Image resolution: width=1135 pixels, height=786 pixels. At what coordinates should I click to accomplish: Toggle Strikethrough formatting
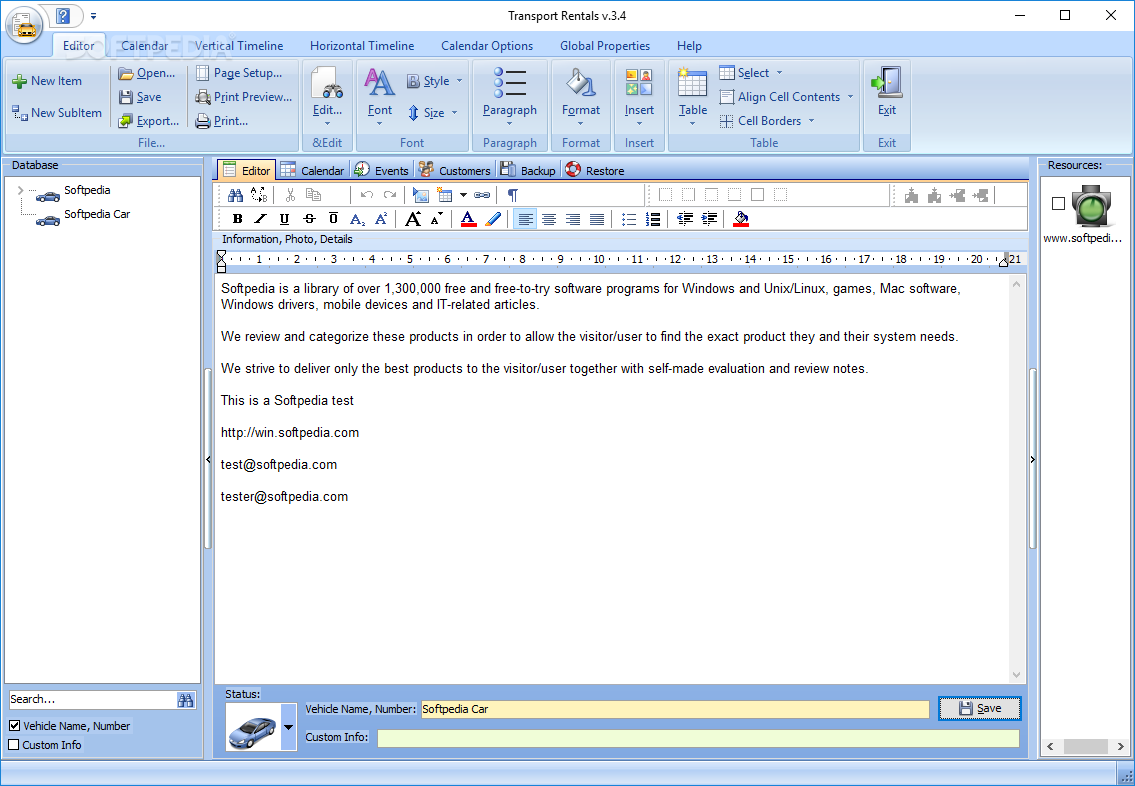click(309, 219)
